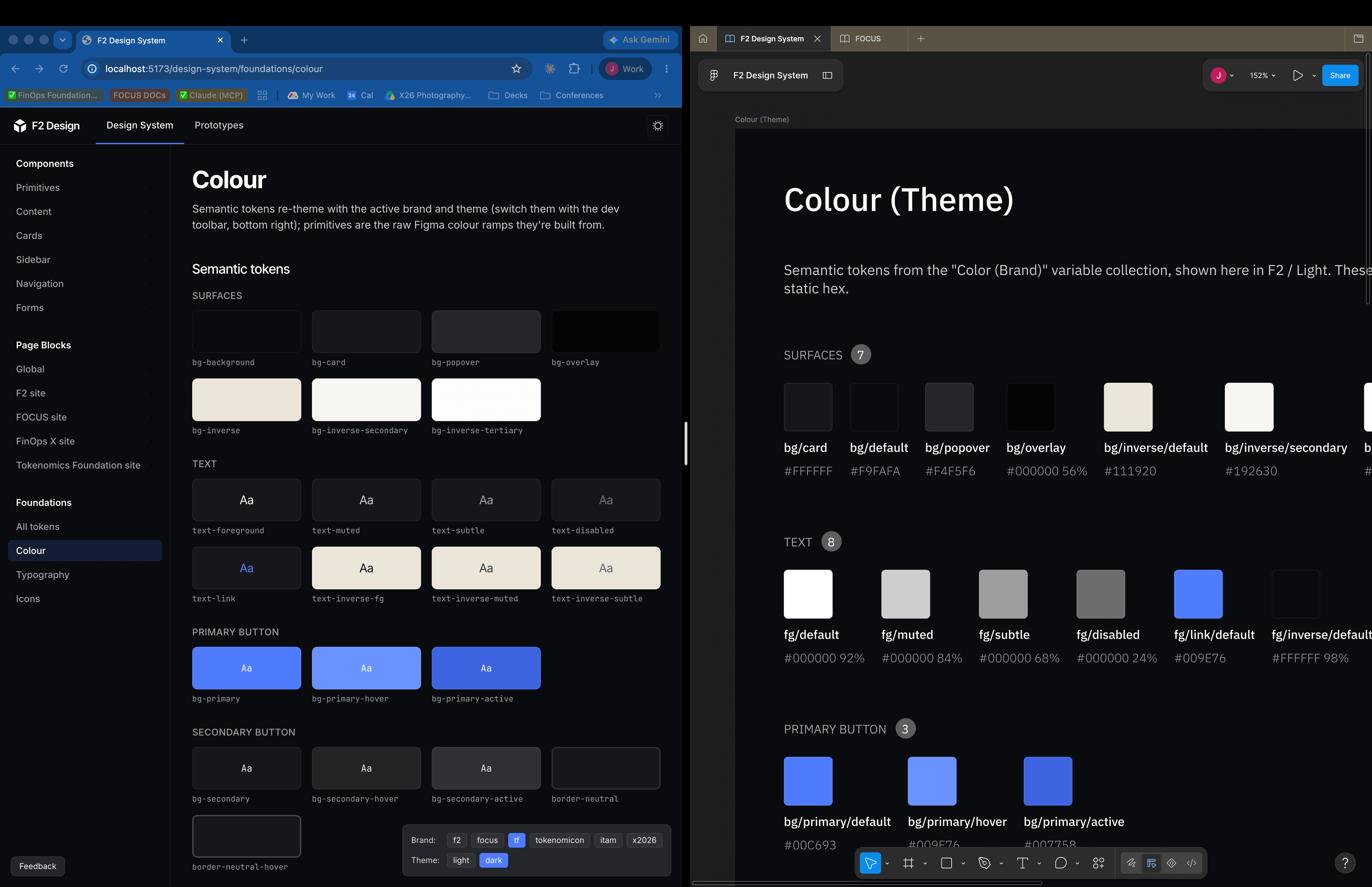Open the Conferences bookmark folder
Image resolution: width=1372 pixels, height=887 pixels.
pyautogui.click(x=572, y=96)
